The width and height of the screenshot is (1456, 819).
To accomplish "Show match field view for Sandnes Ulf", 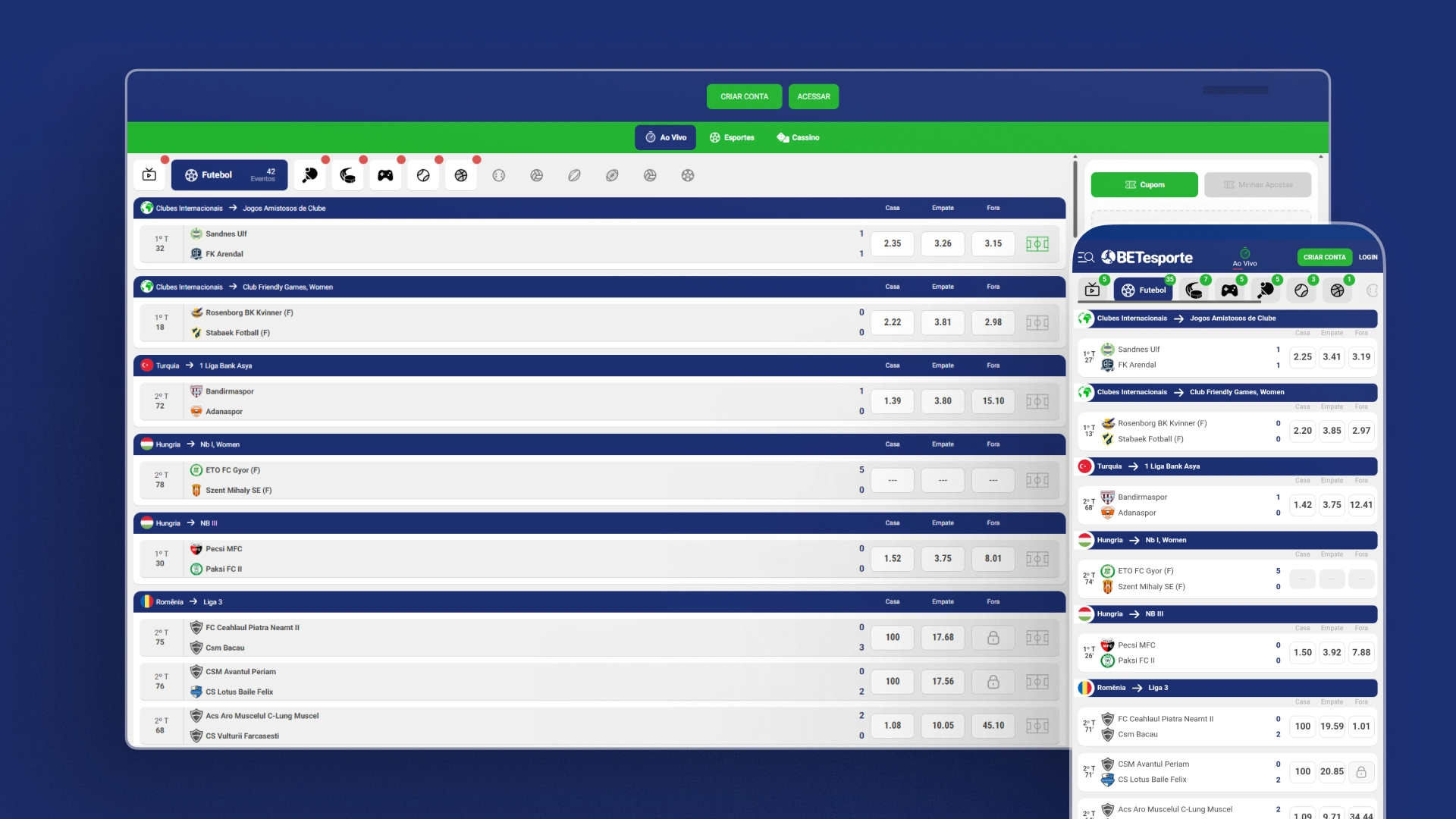I will 1037,243.
